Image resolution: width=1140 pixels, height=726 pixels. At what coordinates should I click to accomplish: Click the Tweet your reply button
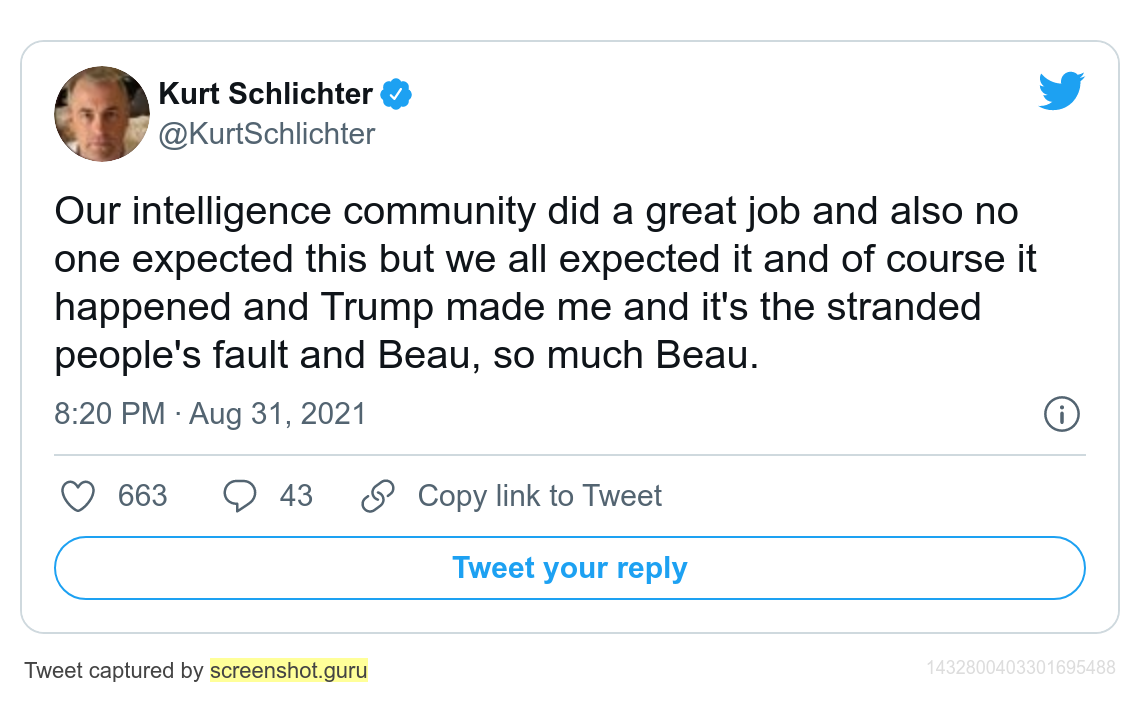[570, 568]
